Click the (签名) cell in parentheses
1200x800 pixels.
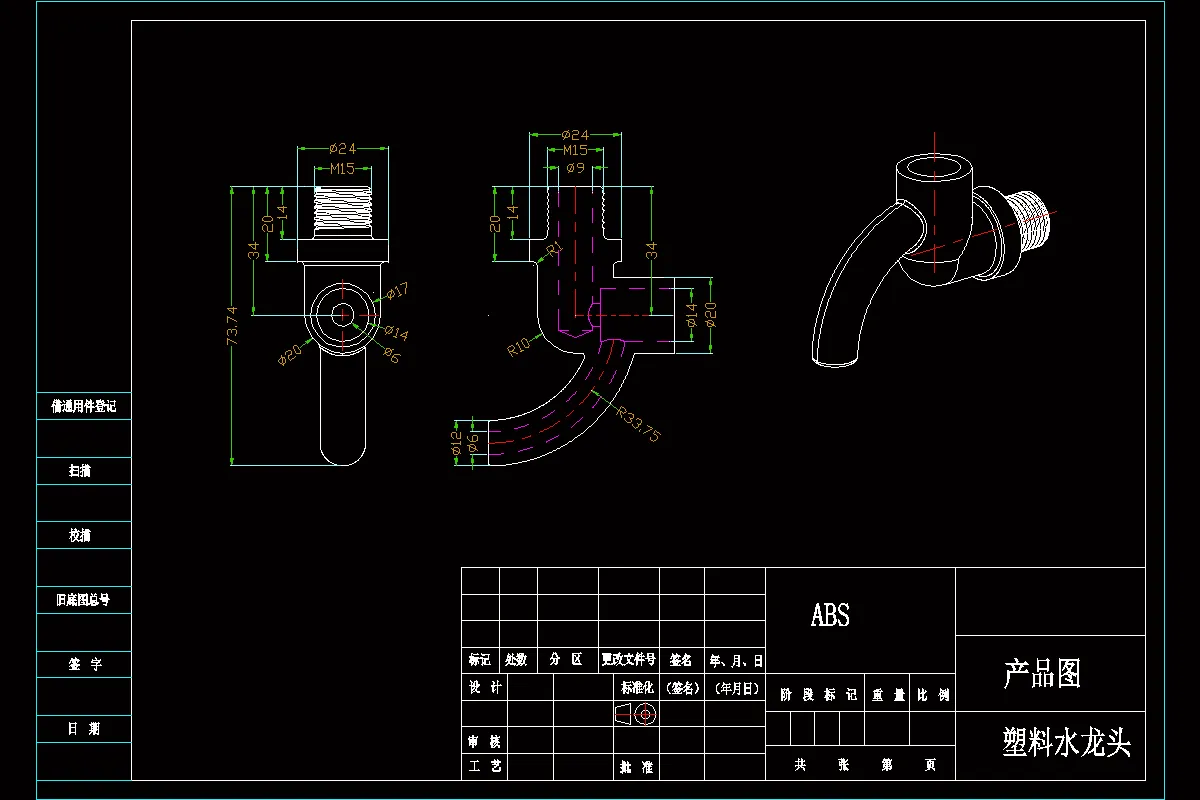point(681,688)
